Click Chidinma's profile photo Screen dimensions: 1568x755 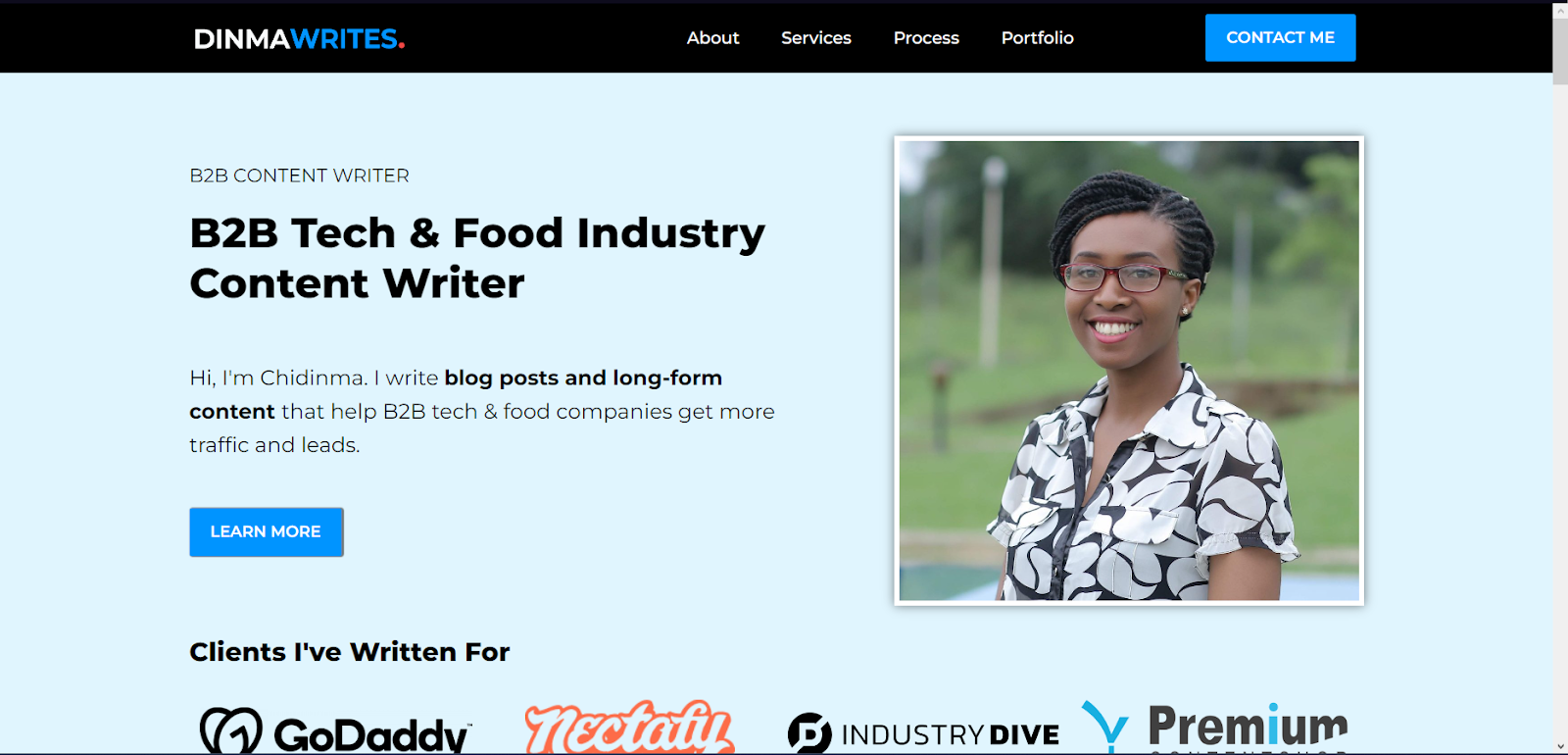1129,371
